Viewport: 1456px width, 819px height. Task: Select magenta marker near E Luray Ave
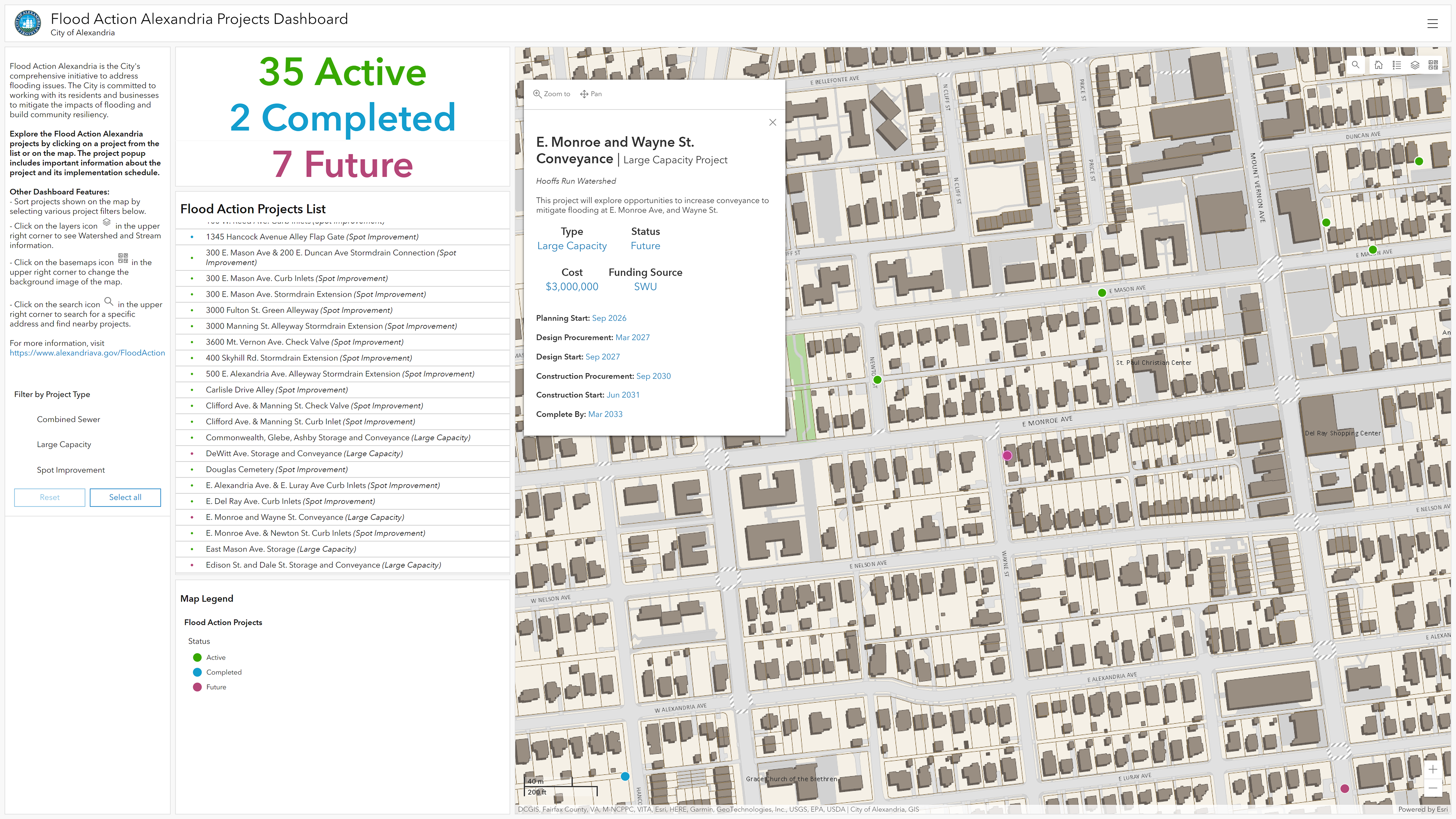[1345, 788]
